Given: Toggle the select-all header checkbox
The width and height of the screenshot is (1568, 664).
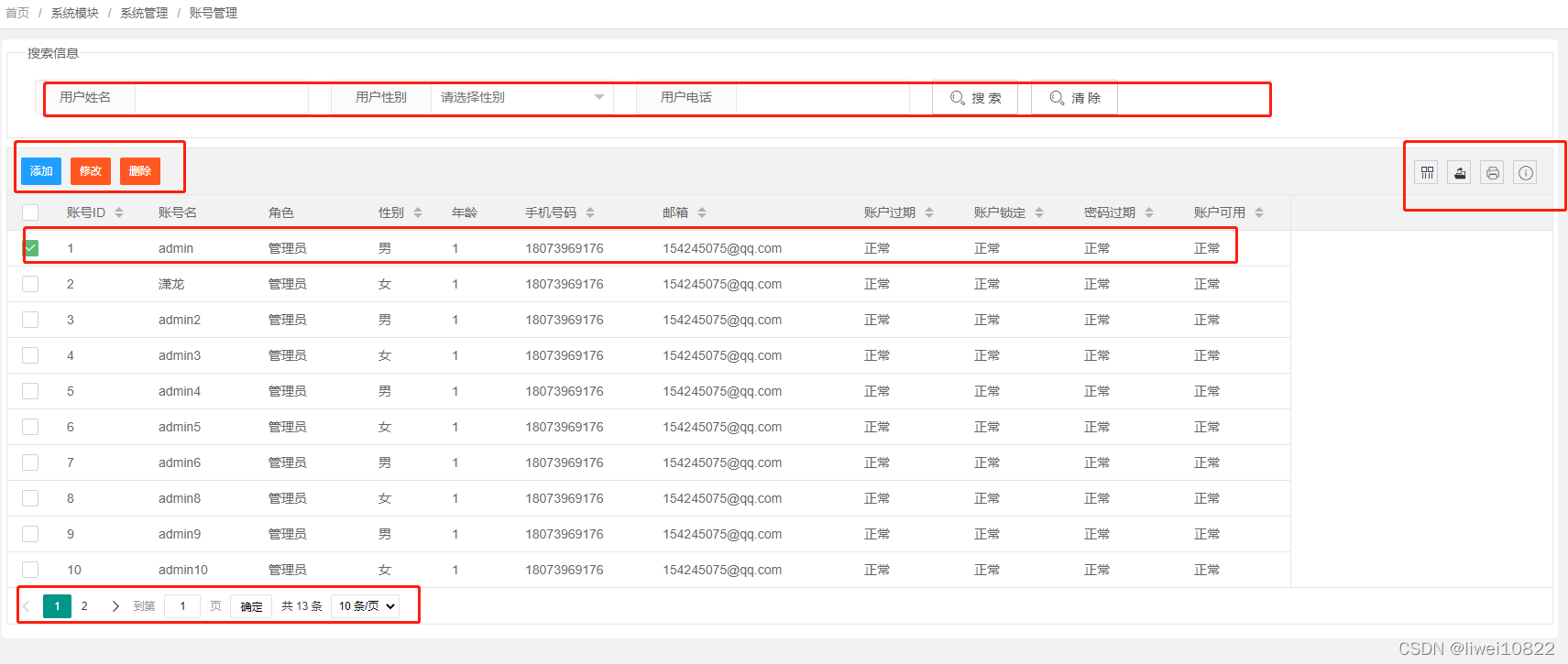Looking at the screenshot, I should 30,212.
